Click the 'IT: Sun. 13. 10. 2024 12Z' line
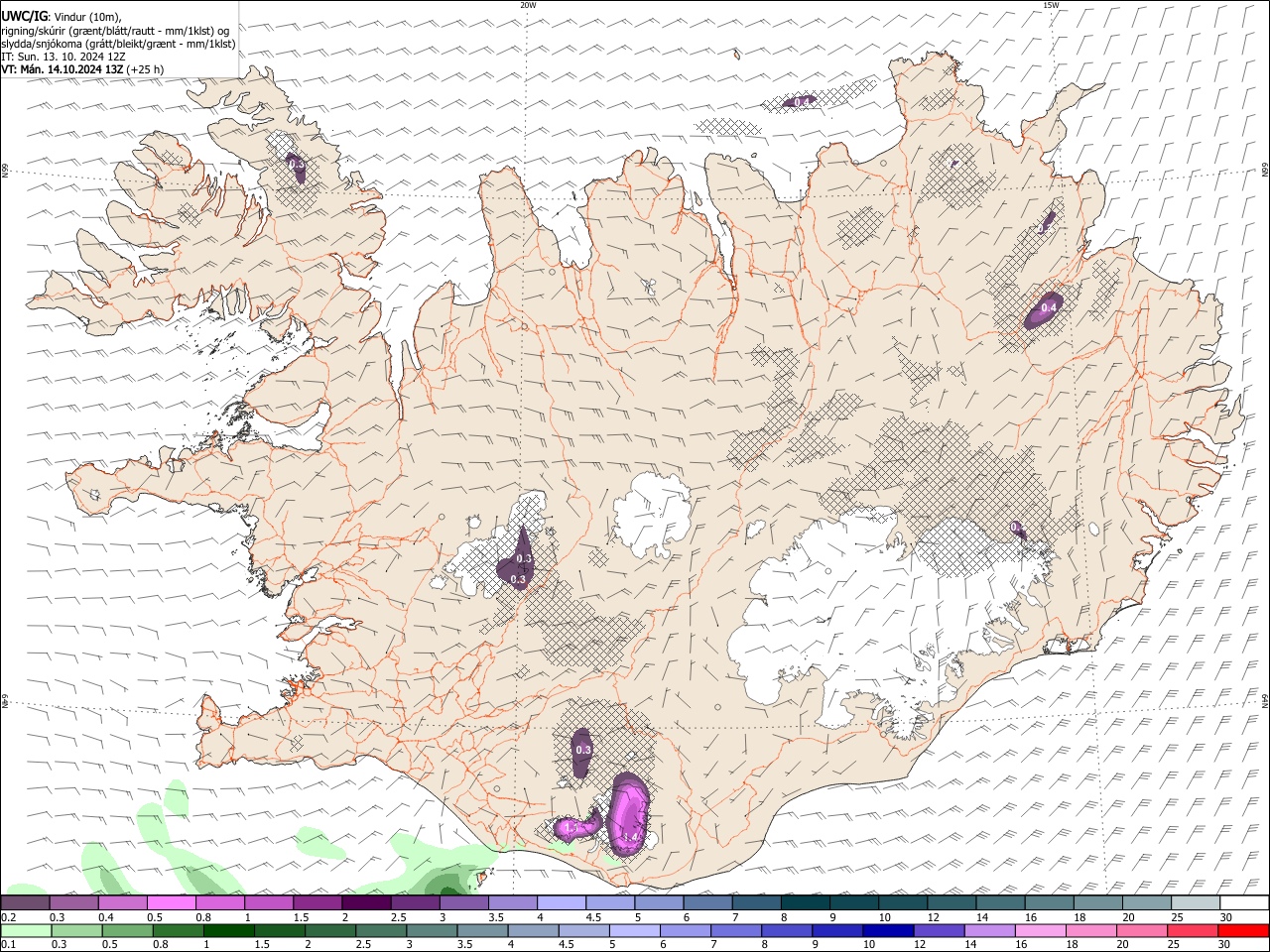 tap(63, 57)
